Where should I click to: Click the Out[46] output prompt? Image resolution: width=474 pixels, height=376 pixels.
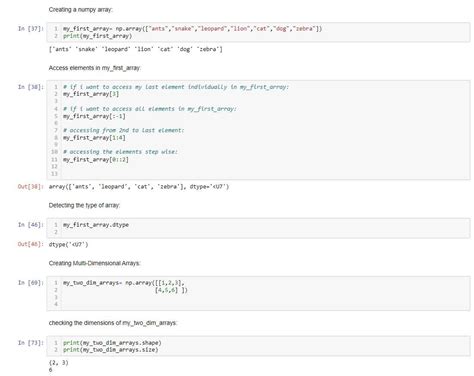pos(31,244)
